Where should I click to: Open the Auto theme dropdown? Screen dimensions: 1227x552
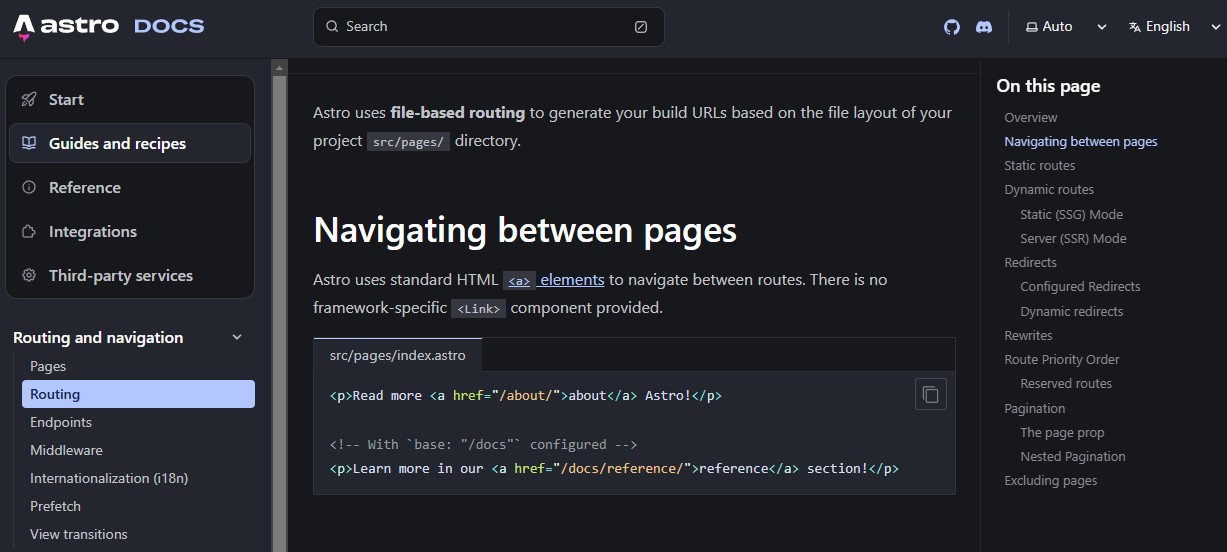pyautogui.click(x=1066, y=27)
